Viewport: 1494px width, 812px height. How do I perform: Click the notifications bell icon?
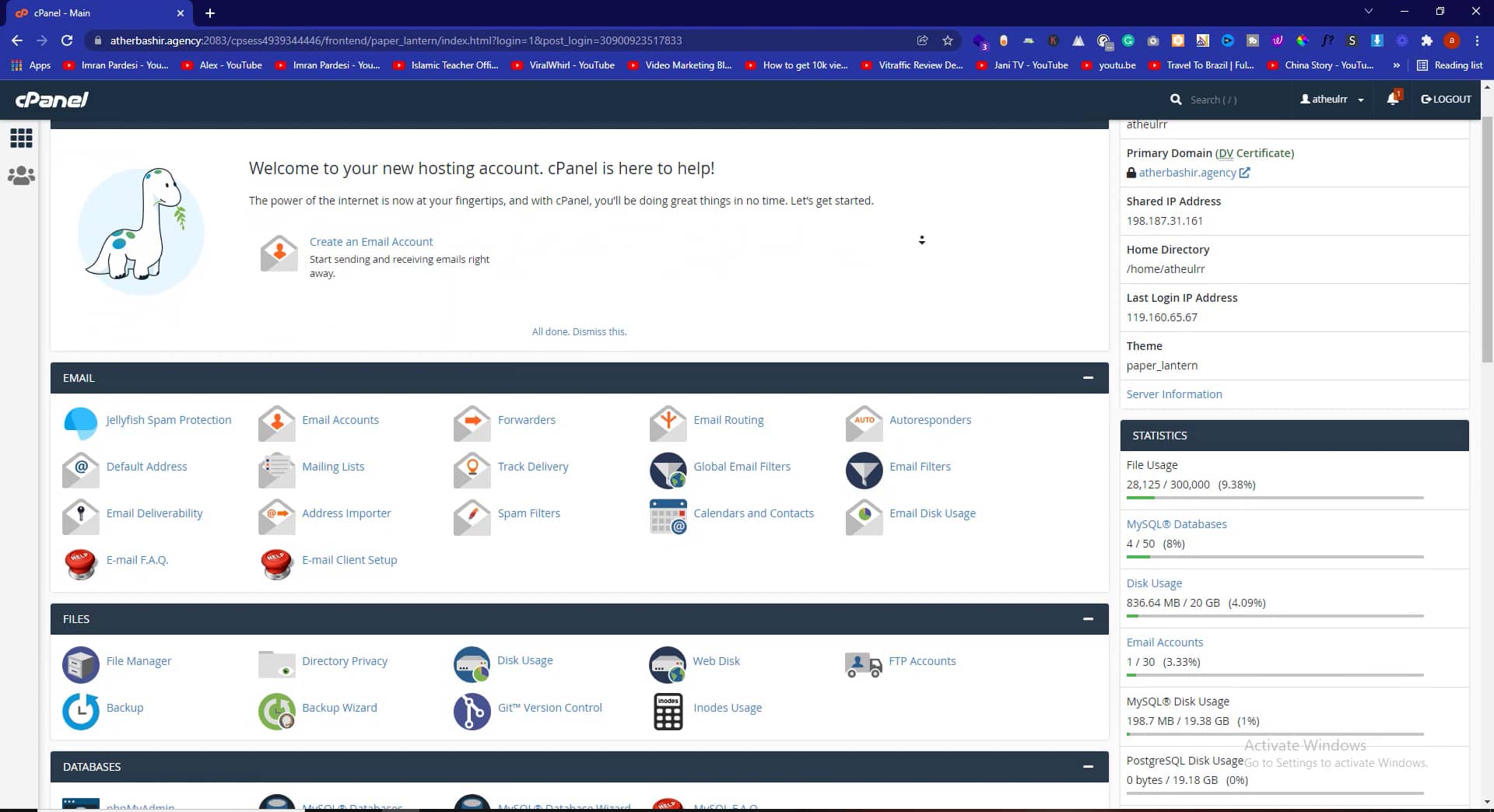[x=1394, y=99]
